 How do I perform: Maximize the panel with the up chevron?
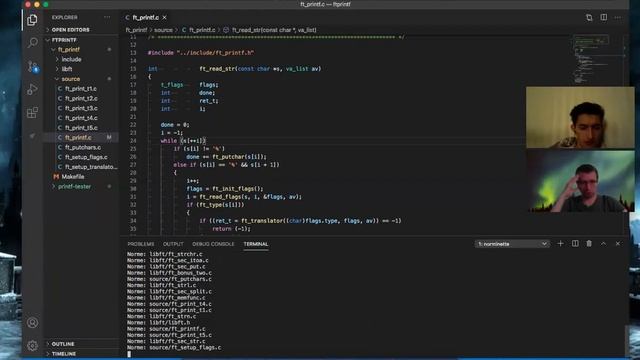click(x=603, y=243)
